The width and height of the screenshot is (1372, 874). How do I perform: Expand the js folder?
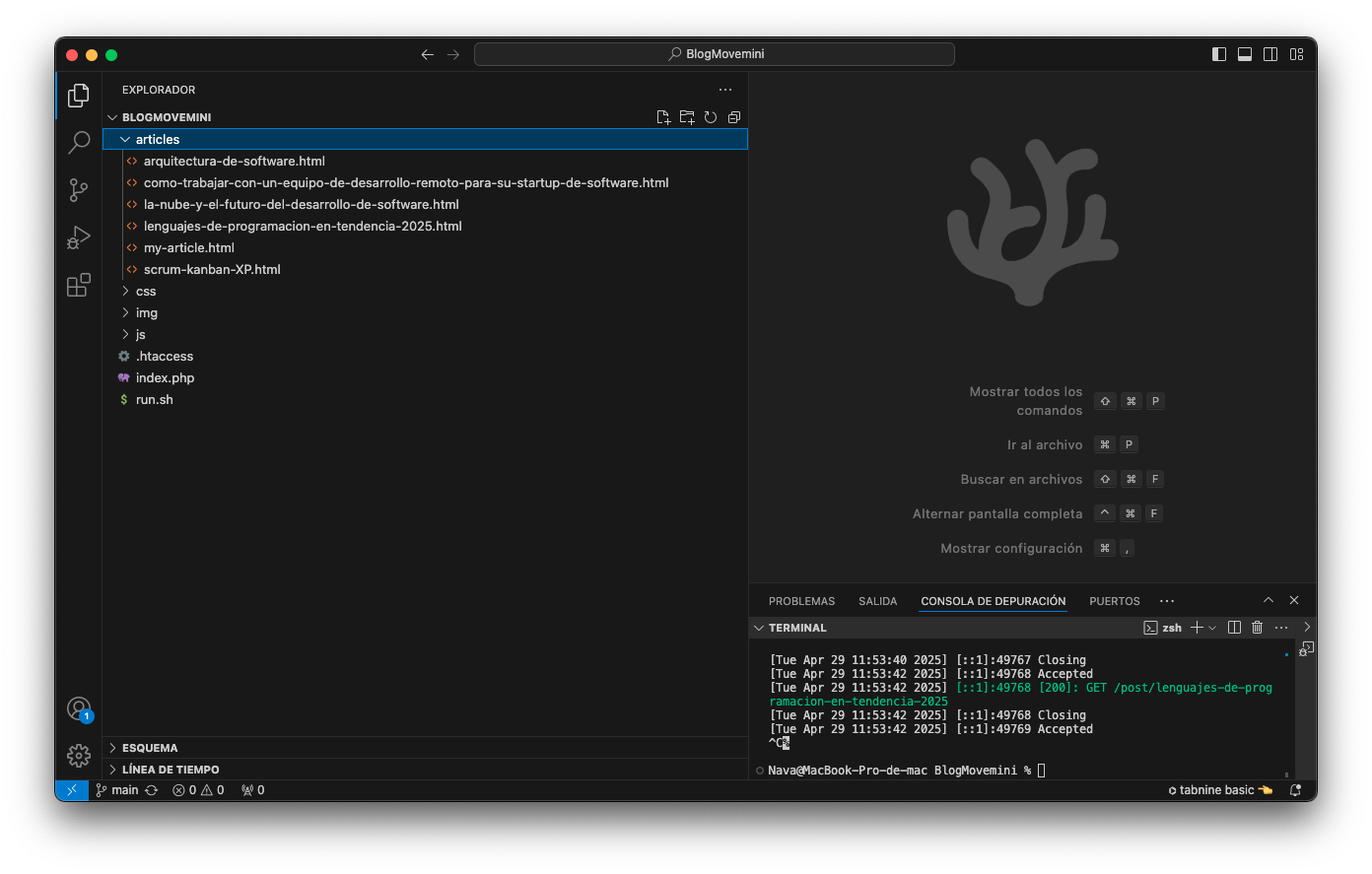click(426, 334)
